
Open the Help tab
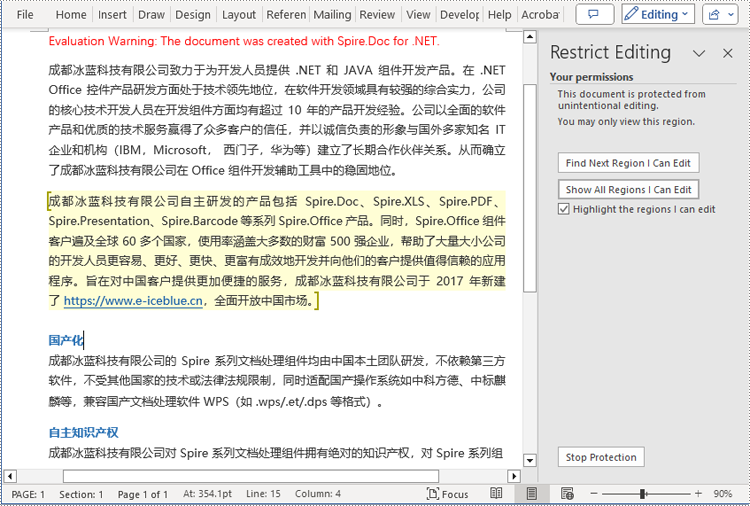pyautogui.click(x=499, y=15)
